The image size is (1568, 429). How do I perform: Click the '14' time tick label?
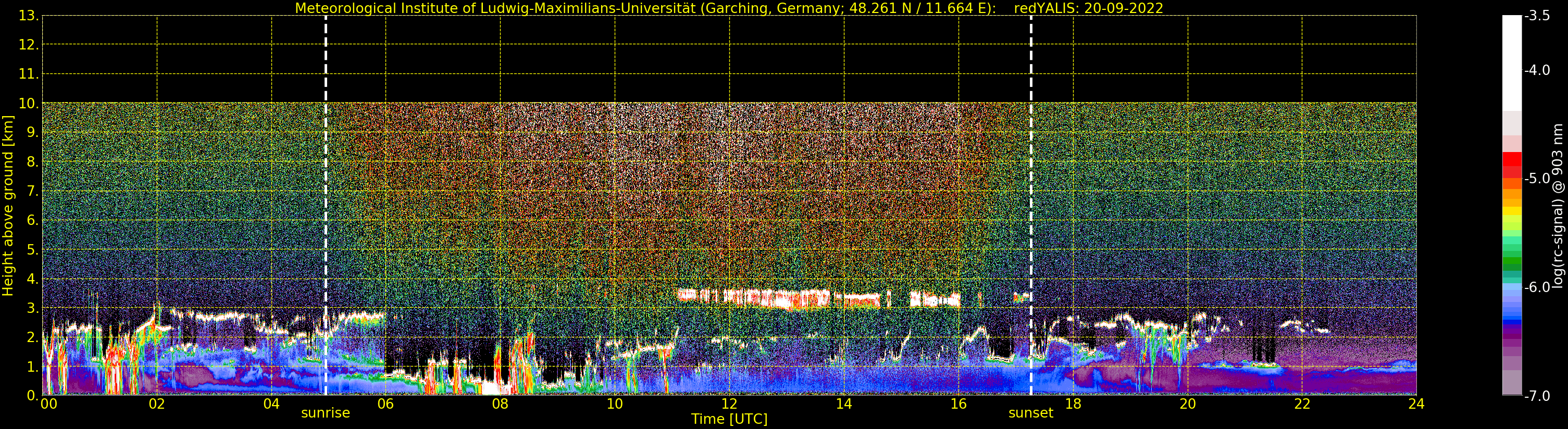pyautogui.click(x=844, y=404)
